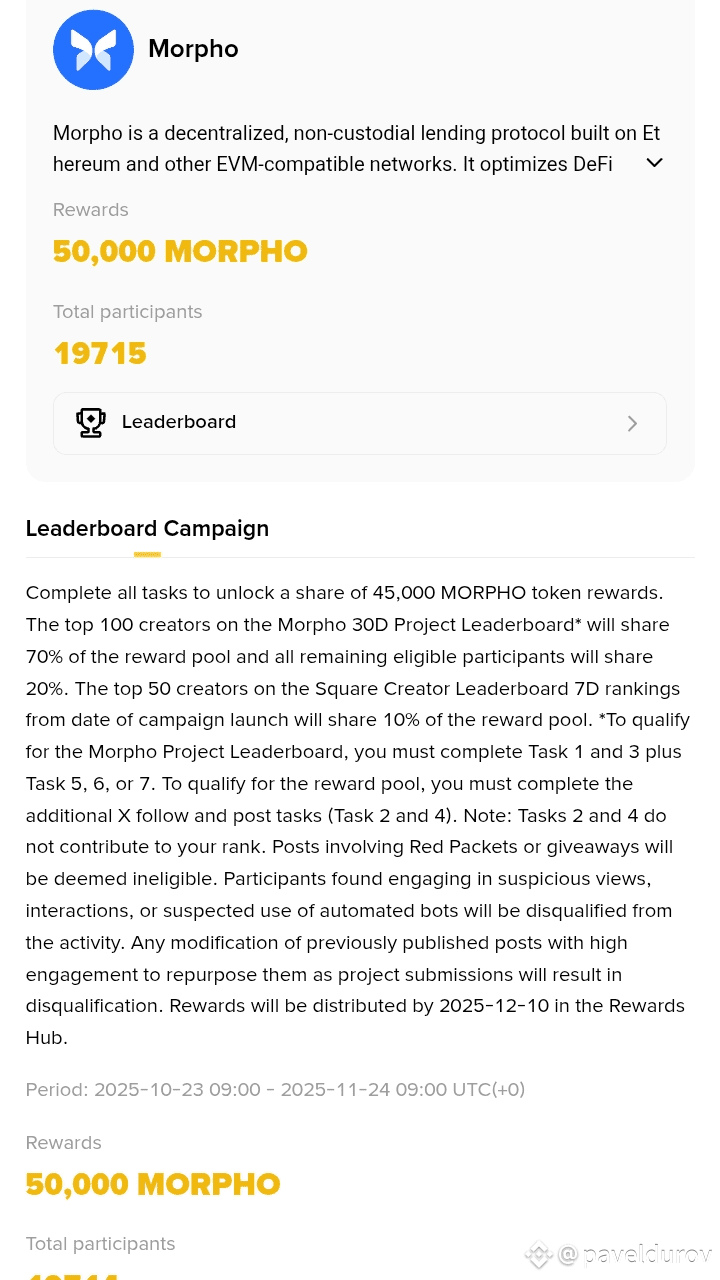
Task: Click the @paveldurov watermark handle
Action: pos(634,1254)
